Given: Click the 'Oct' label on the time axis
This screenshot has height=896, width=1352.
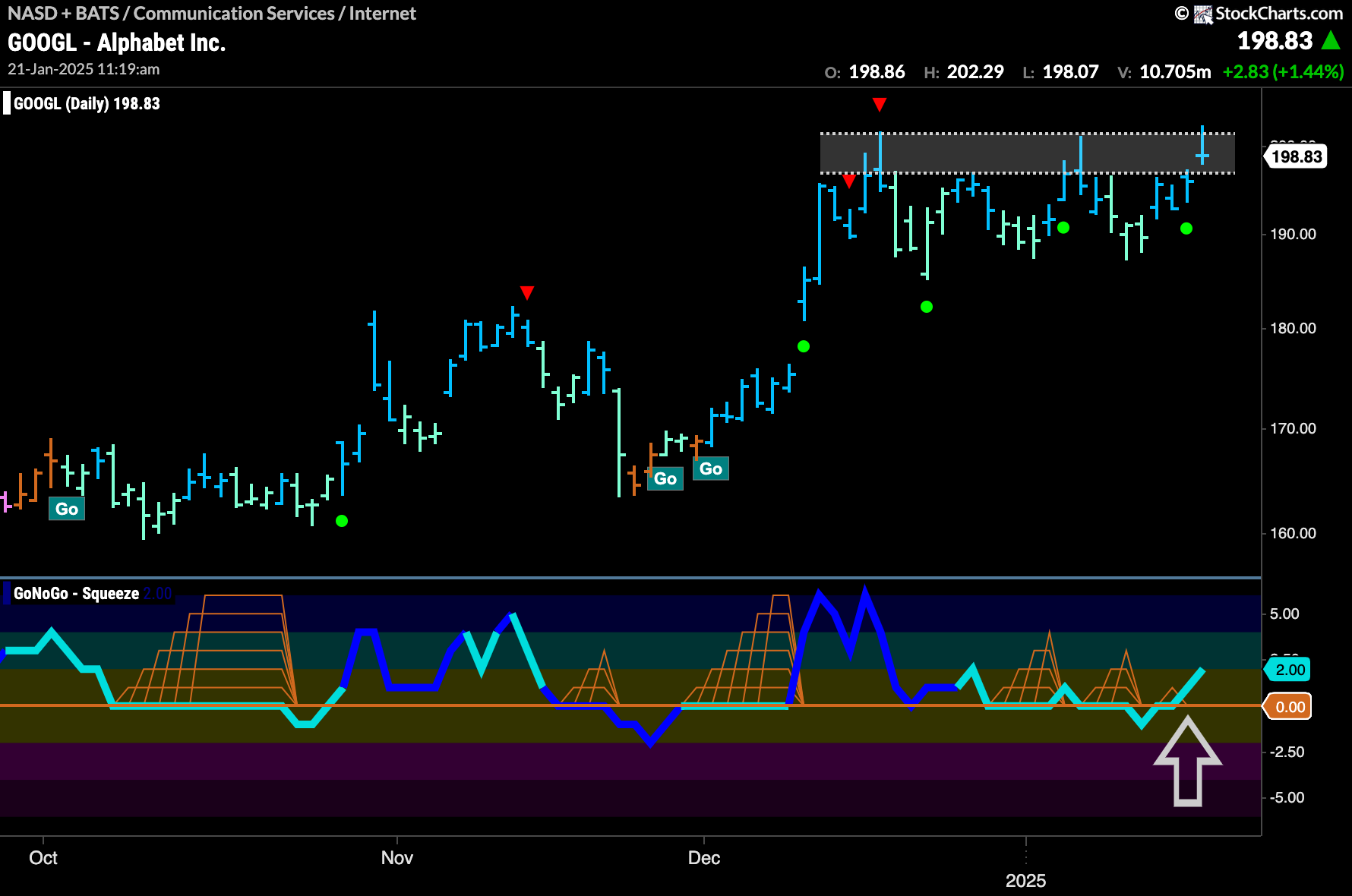Looking at the screenshot, I should pyautogui.click(x=43, y=858).
